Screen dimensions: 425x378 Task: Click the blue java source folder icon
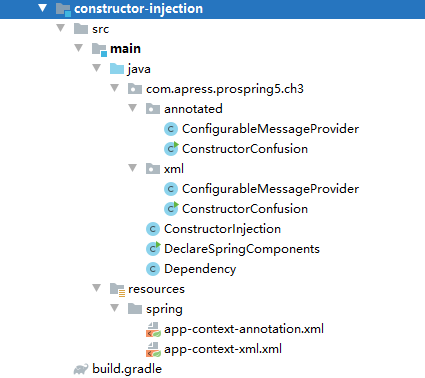click(x=117, y=69)
